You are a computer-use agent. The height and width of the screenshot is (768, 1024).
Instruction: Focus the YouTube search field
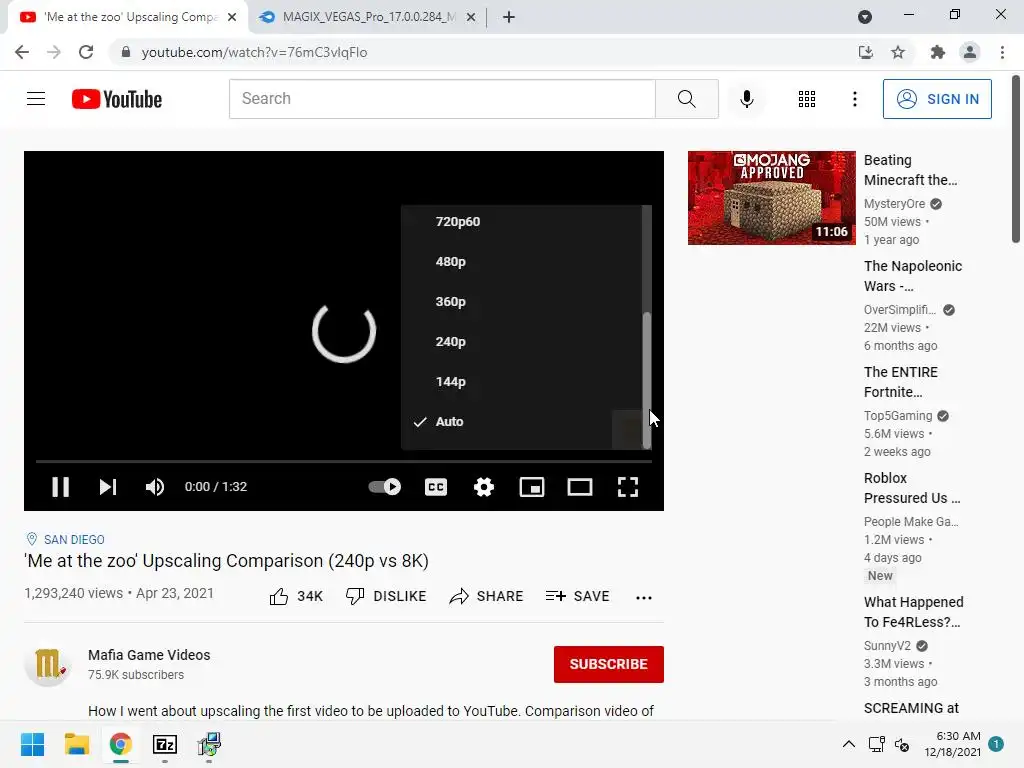[x=442, y=99]
